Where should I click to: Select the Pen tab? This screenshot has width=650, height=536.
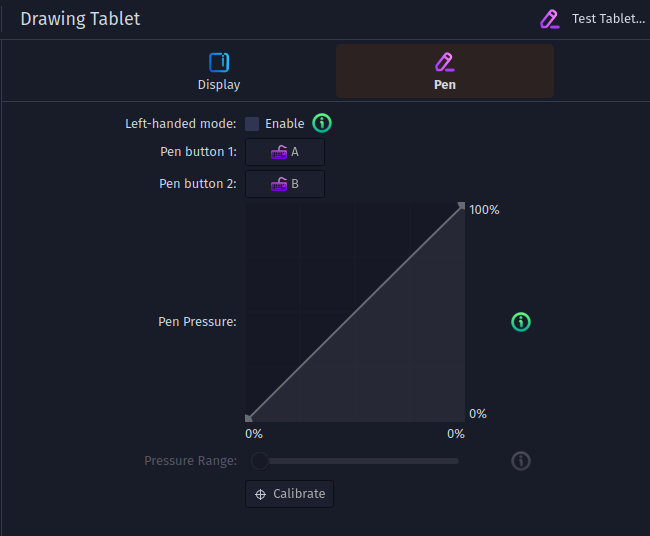tap(445, 71)
